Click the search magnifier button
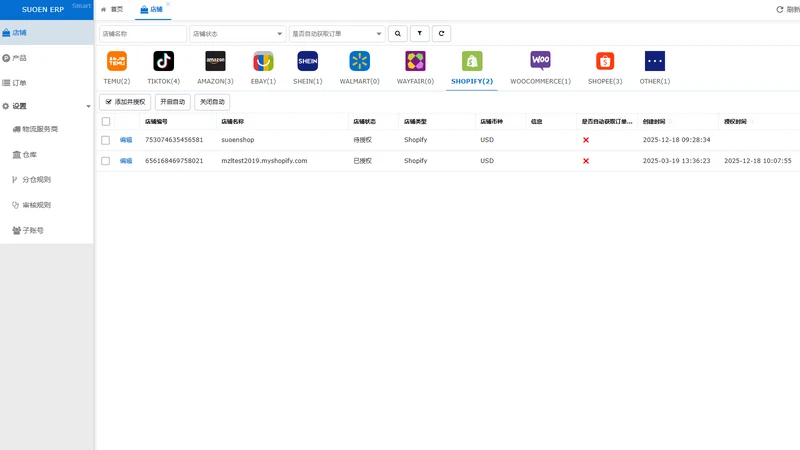 coord(397,34)
